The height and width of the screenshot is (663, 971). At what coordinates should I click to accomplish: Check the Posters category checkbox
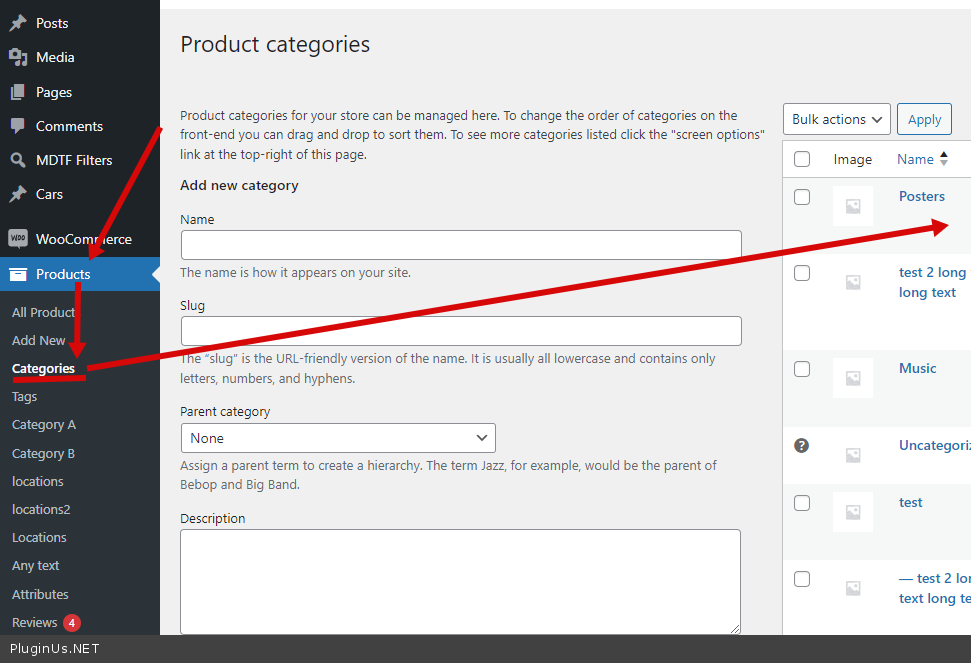coord(802,197)
